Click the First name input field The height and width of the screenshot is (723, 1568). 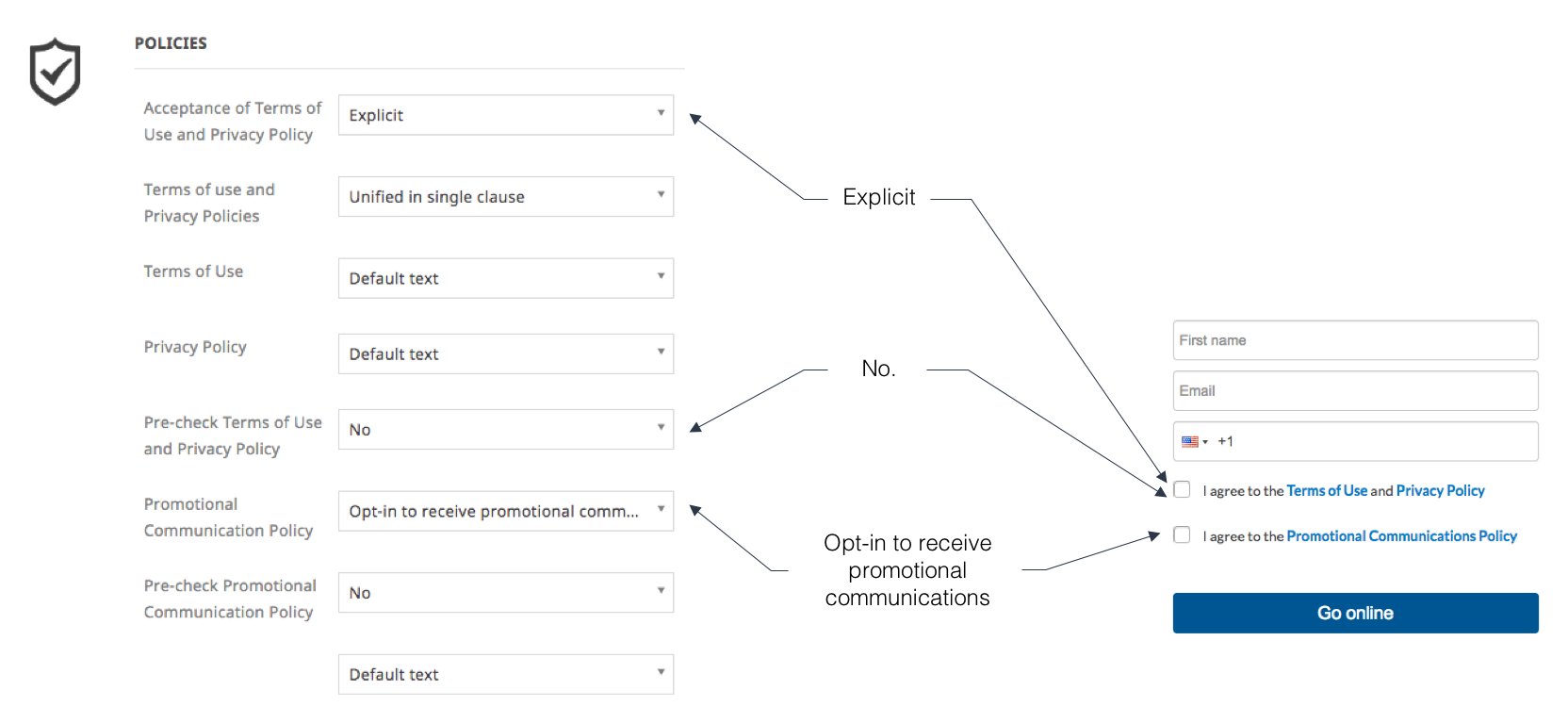point(1355,340)
